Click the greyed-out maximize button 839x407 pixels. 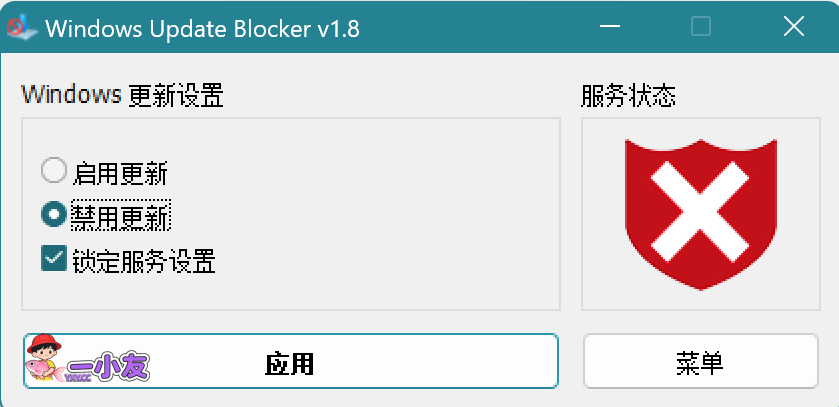click(x=701, y=27)
